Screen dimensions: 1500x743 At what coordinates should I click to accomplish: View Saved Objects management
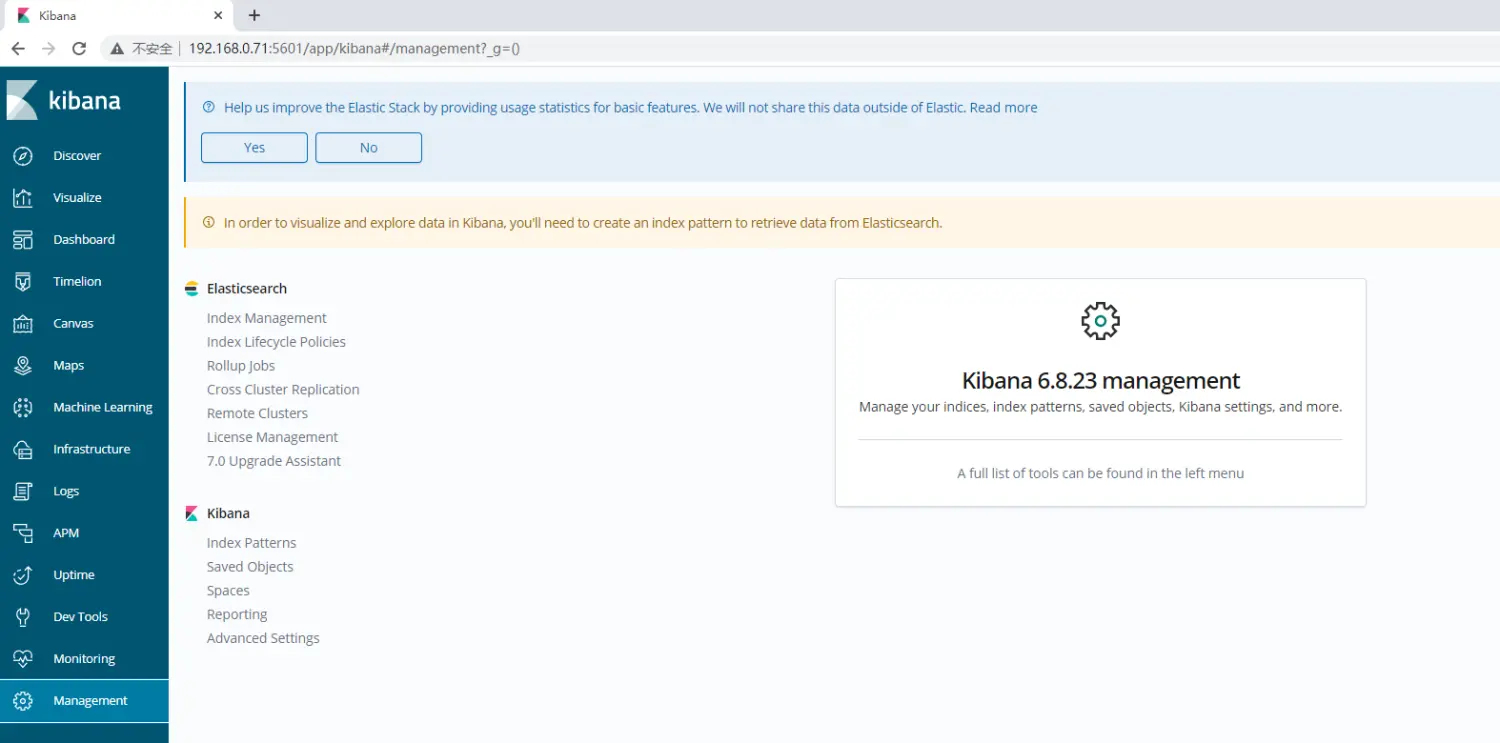(250, 566)
